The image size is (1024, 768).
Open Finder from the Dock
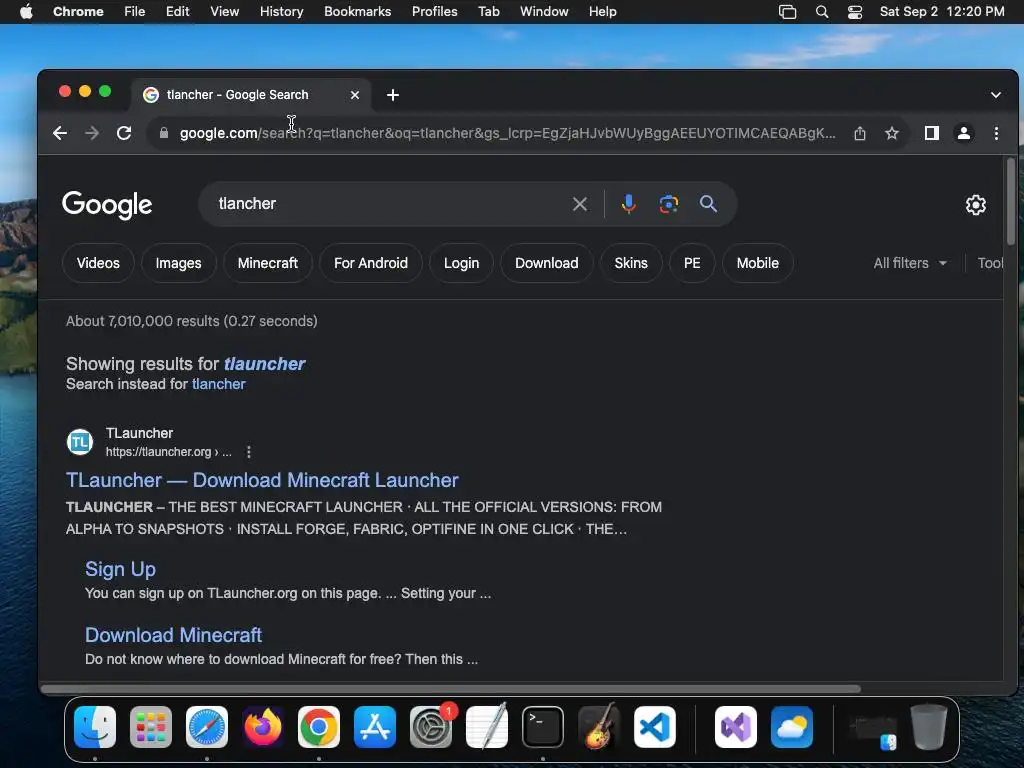pyautogui.click(x=95, y=727)
